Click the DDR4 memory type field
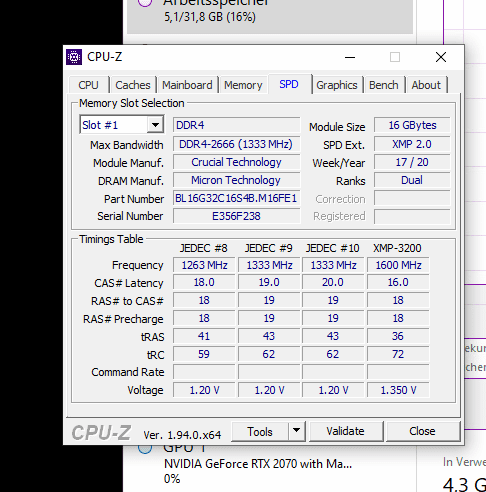The width and height of the screenshot is (486, 492). coord(236,125)
